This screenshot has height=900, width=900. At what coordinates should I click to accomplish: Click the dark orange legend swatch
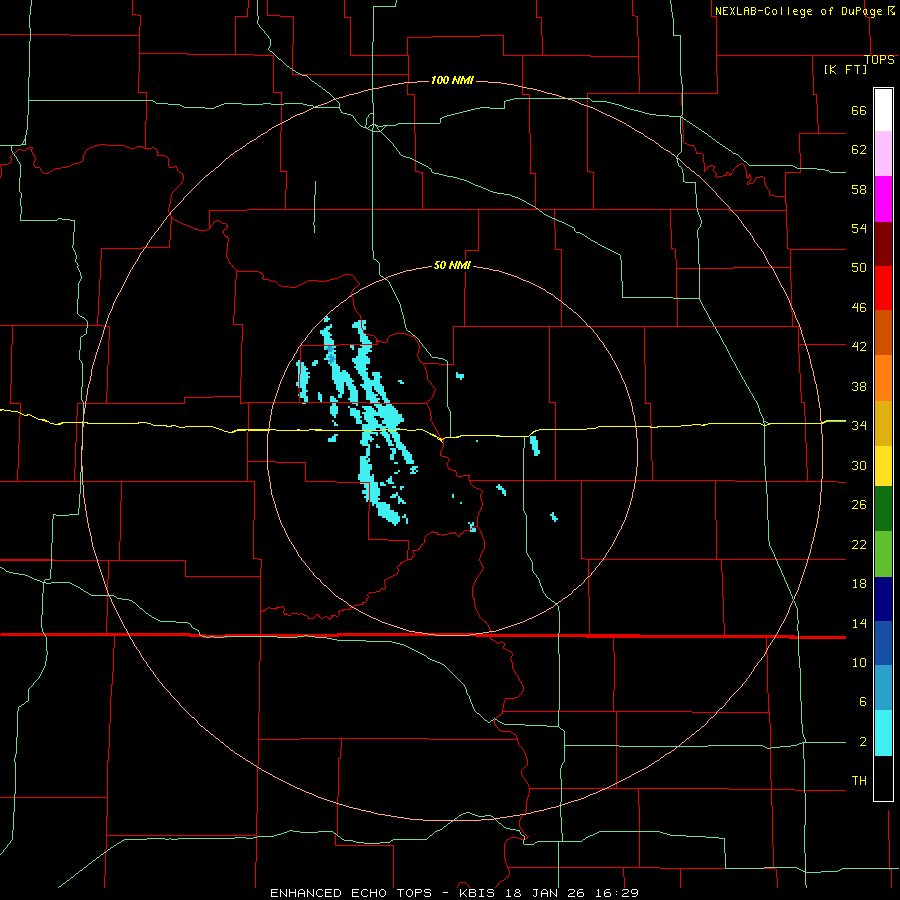(883, 333)
